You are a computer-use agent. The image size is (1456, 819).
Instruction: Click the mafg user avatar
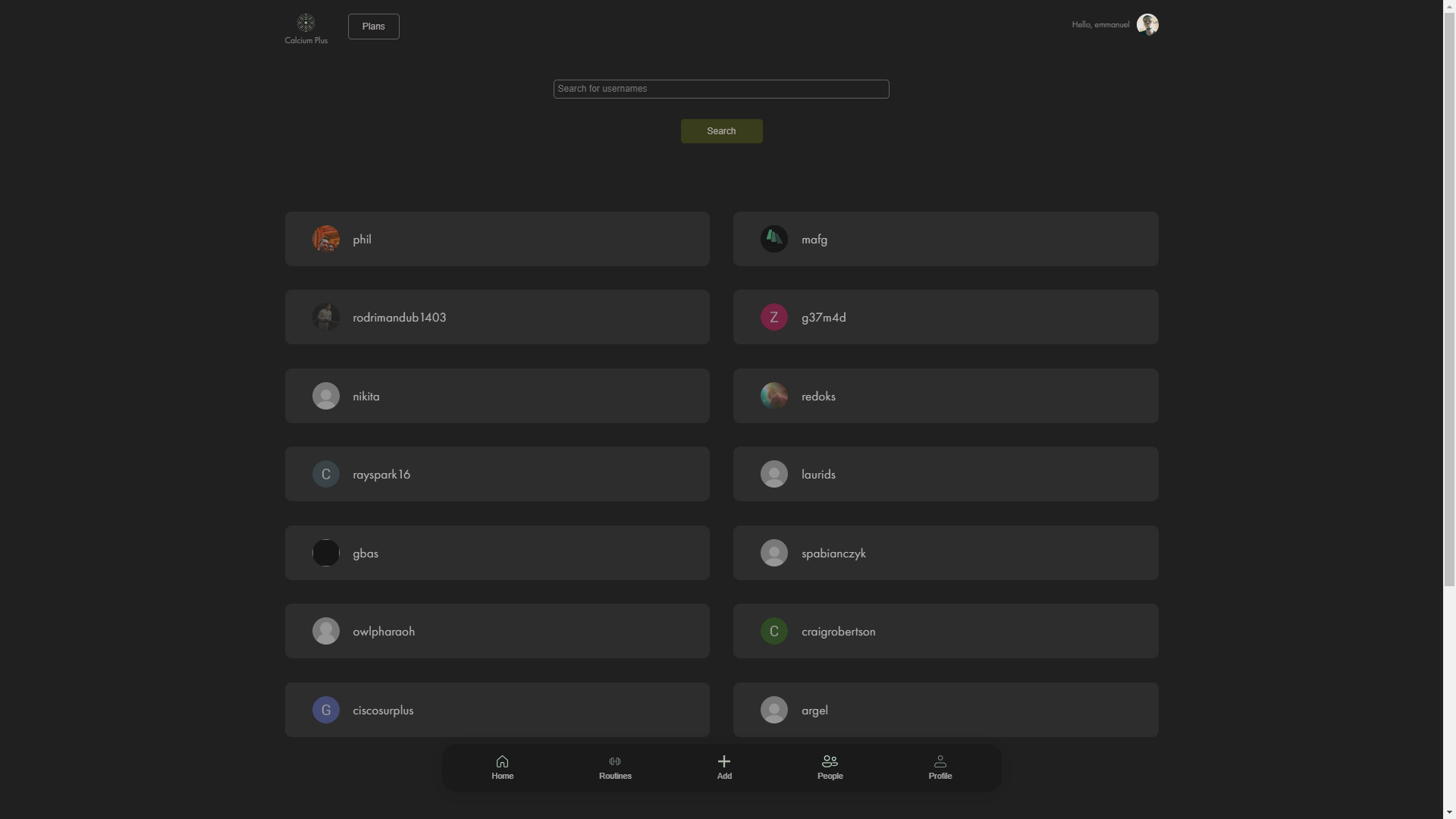coord(773,239)
